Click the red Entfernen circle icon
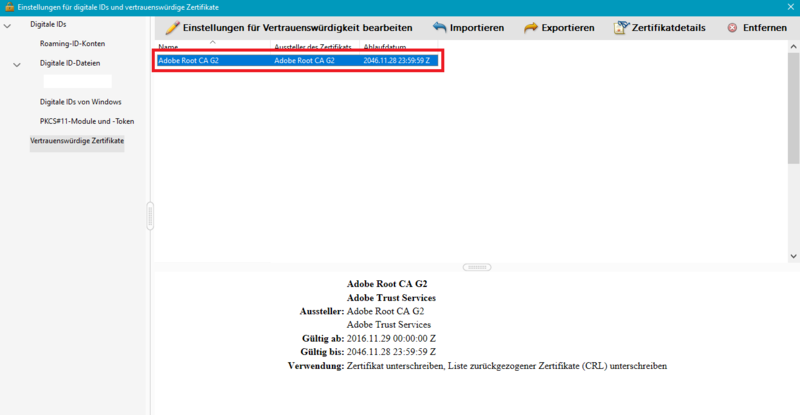Screen dimensions: 800x415 pos(732,28)
